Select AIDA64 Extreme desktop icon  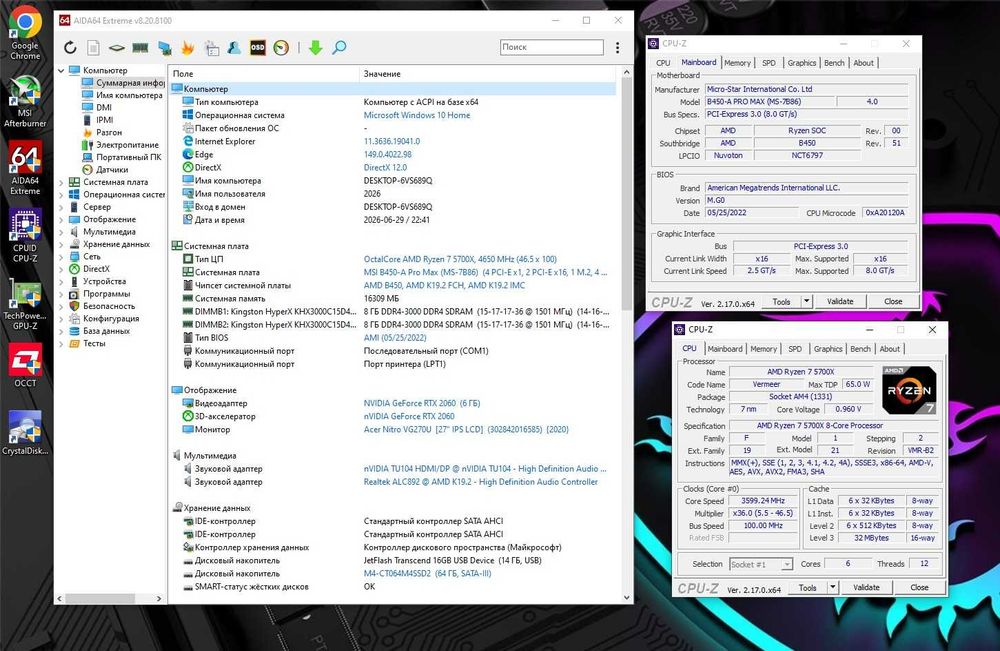(x=25, y=168)
